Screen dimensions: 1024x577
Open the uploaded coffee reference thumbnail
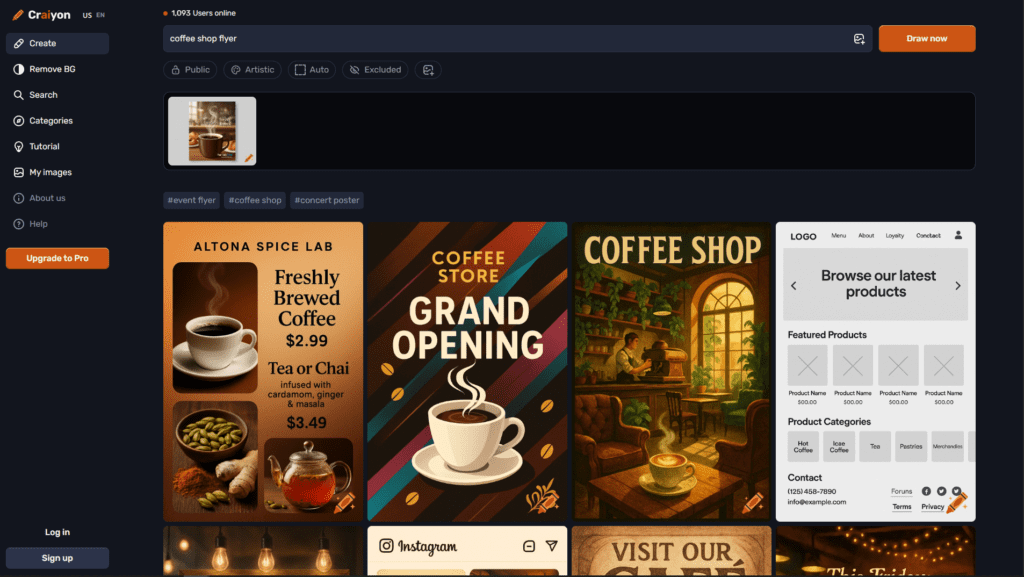tap(211, 130)
